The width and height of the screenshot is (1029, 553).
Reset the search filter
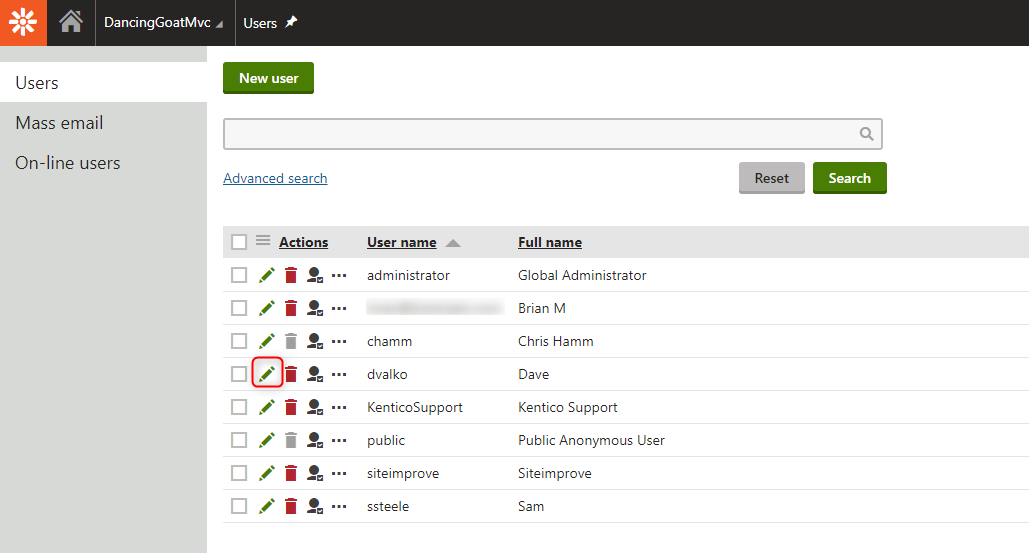(772, 178)
